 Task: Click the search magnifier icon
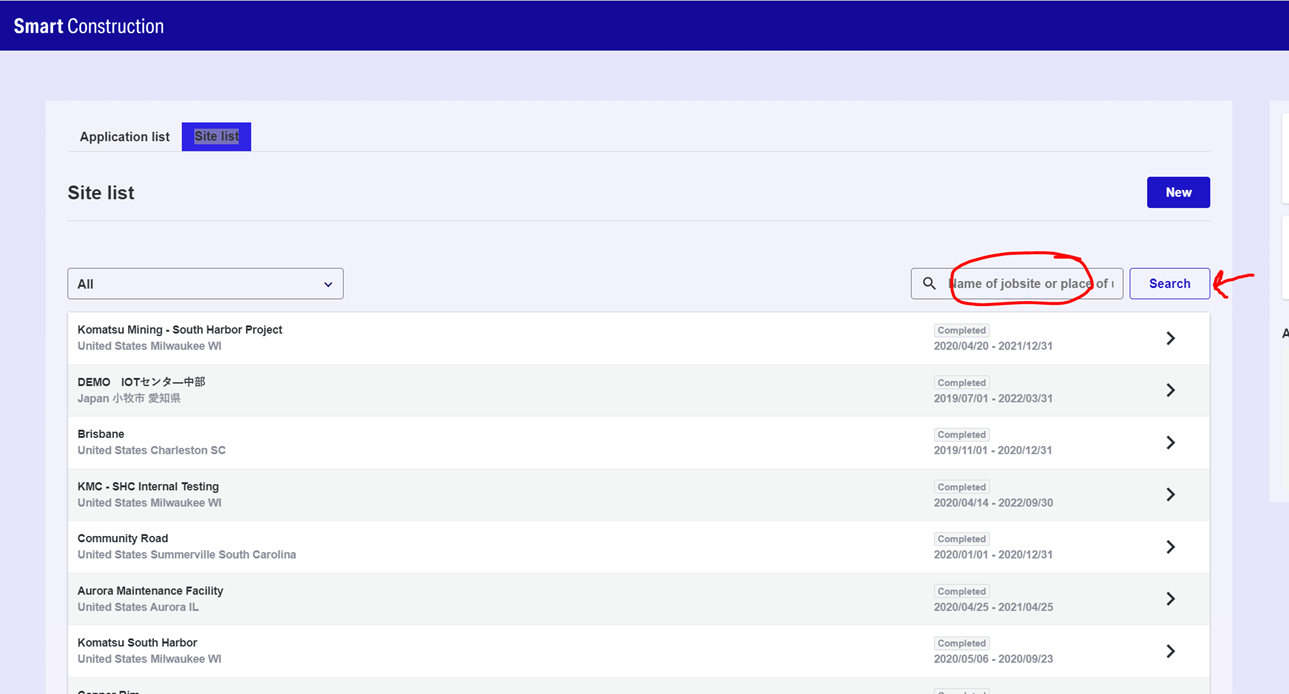pos(929,284)
